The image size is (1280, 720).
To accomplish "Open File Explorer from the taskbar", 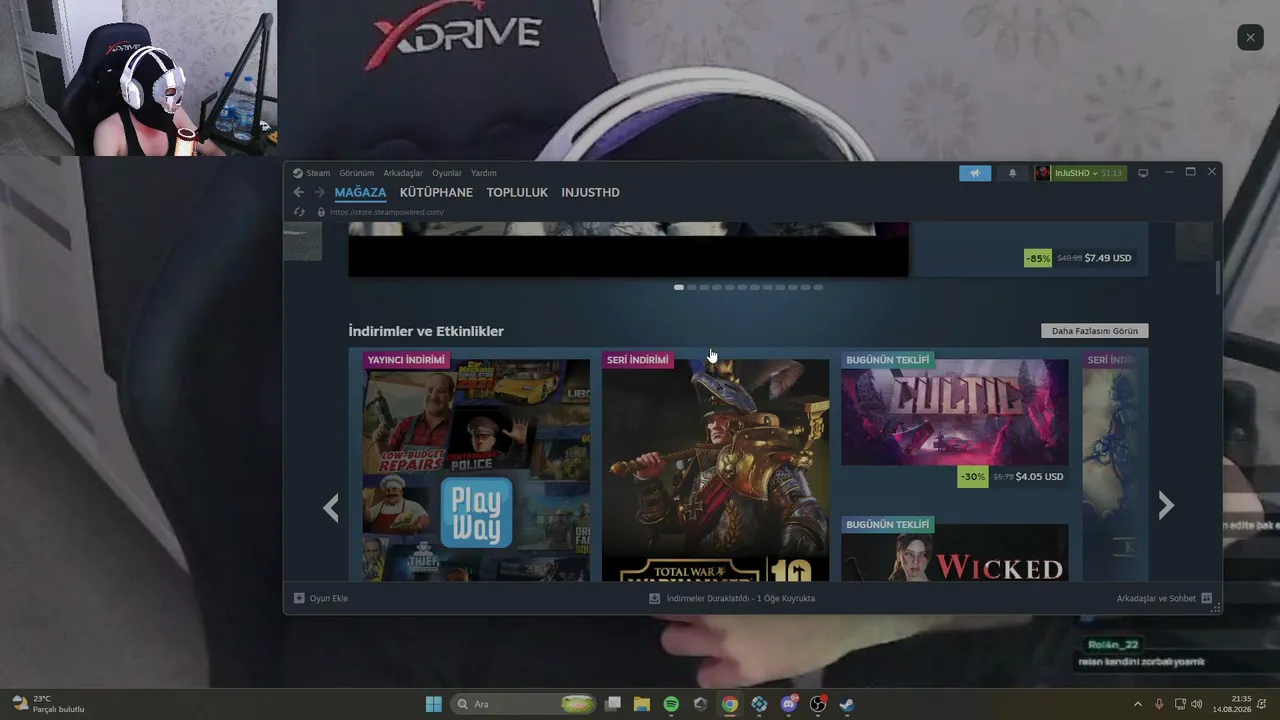I will pos(642,704).
